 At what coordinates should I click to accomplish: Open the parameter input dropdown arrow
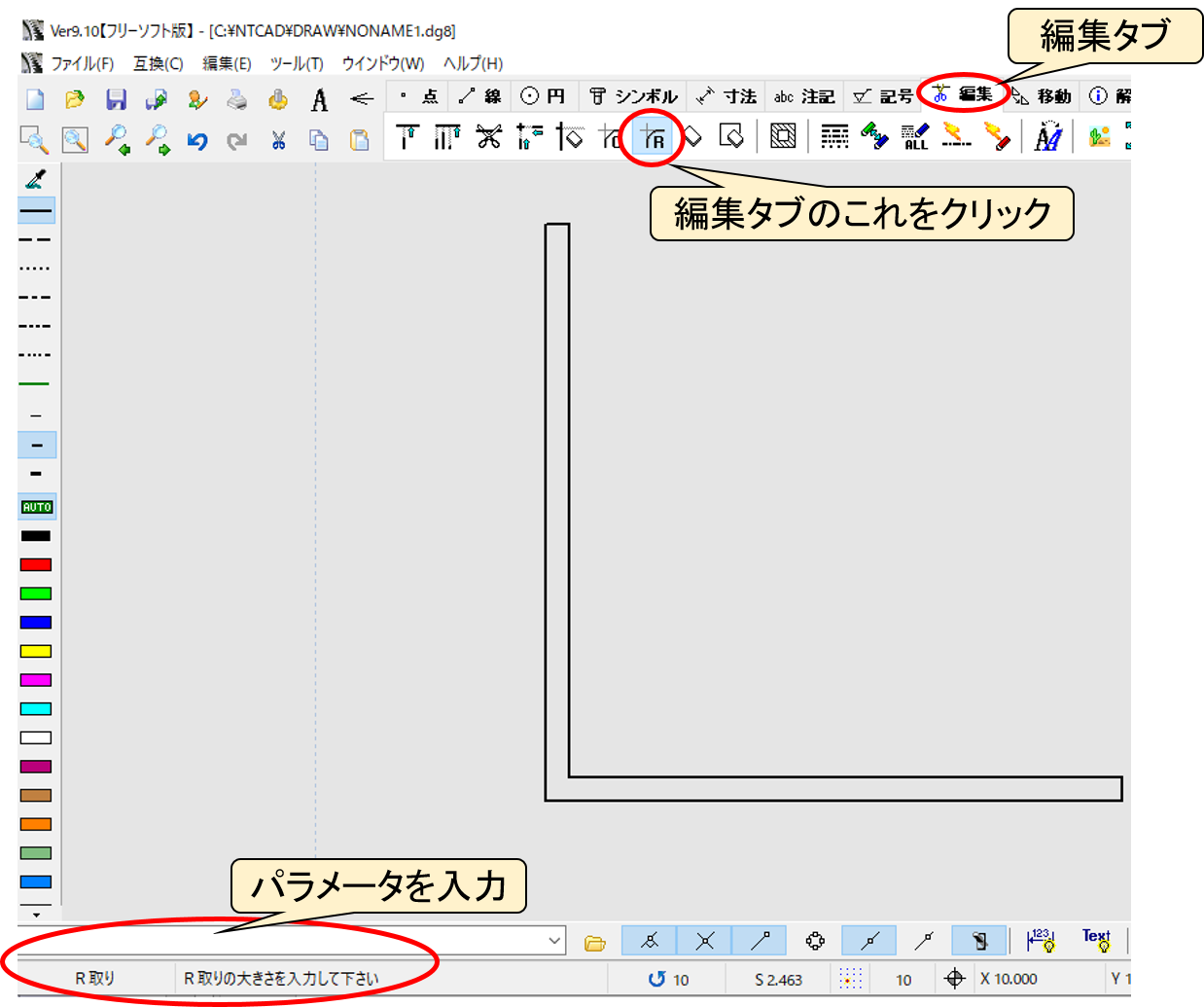coord(554,941)
